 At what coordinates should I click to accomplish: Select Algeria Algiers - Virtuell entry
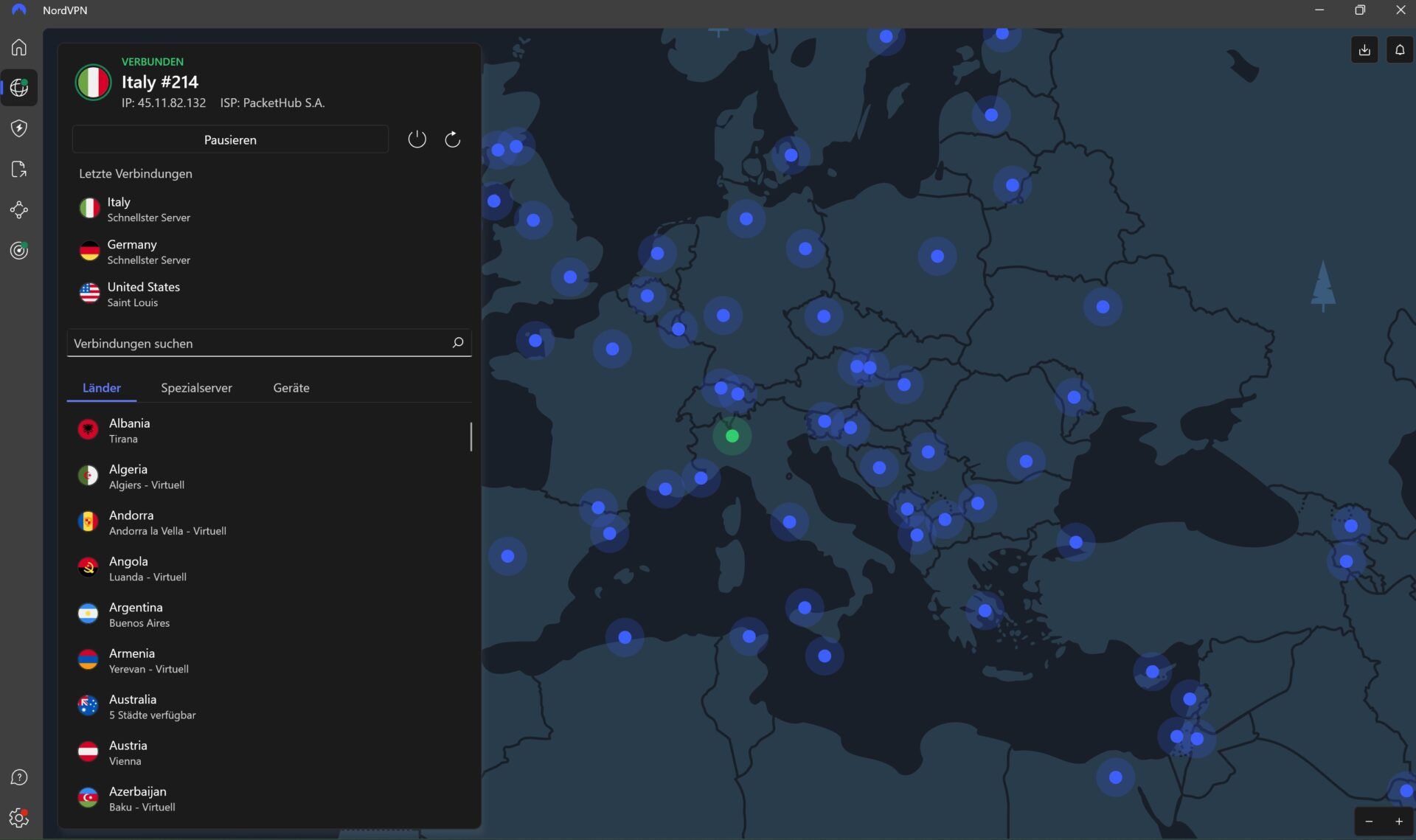(x=269, y=476)
